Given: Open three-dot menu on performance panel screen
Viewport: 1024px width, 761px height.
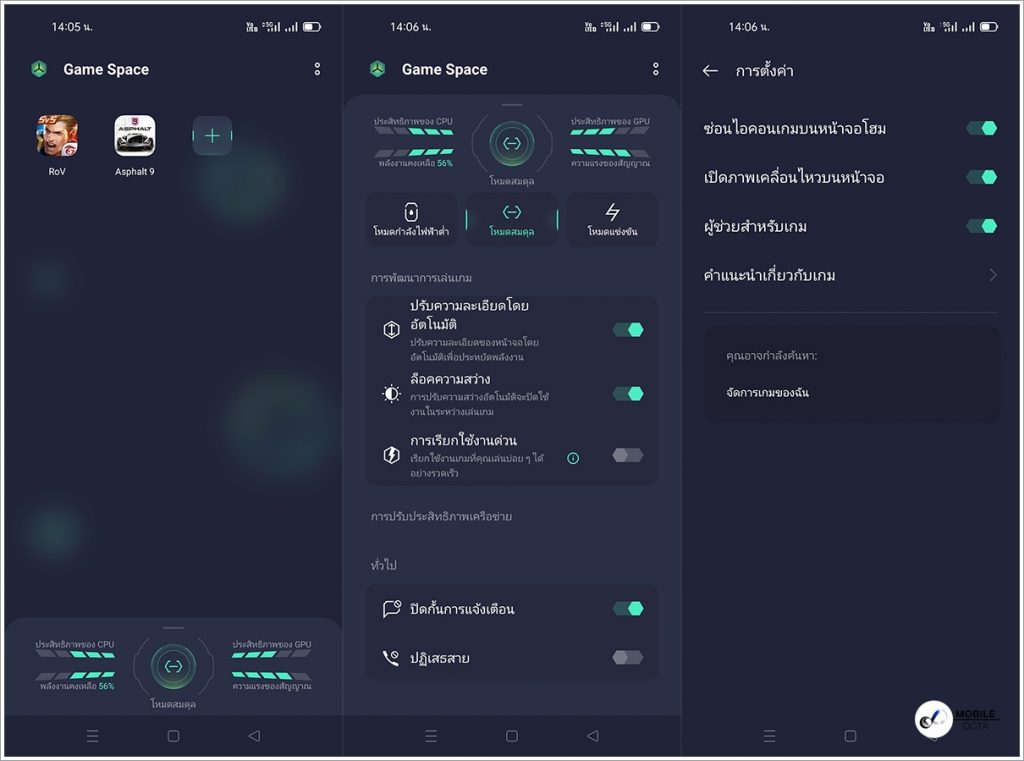Looking at the screenshot, I should click(656, 69).
